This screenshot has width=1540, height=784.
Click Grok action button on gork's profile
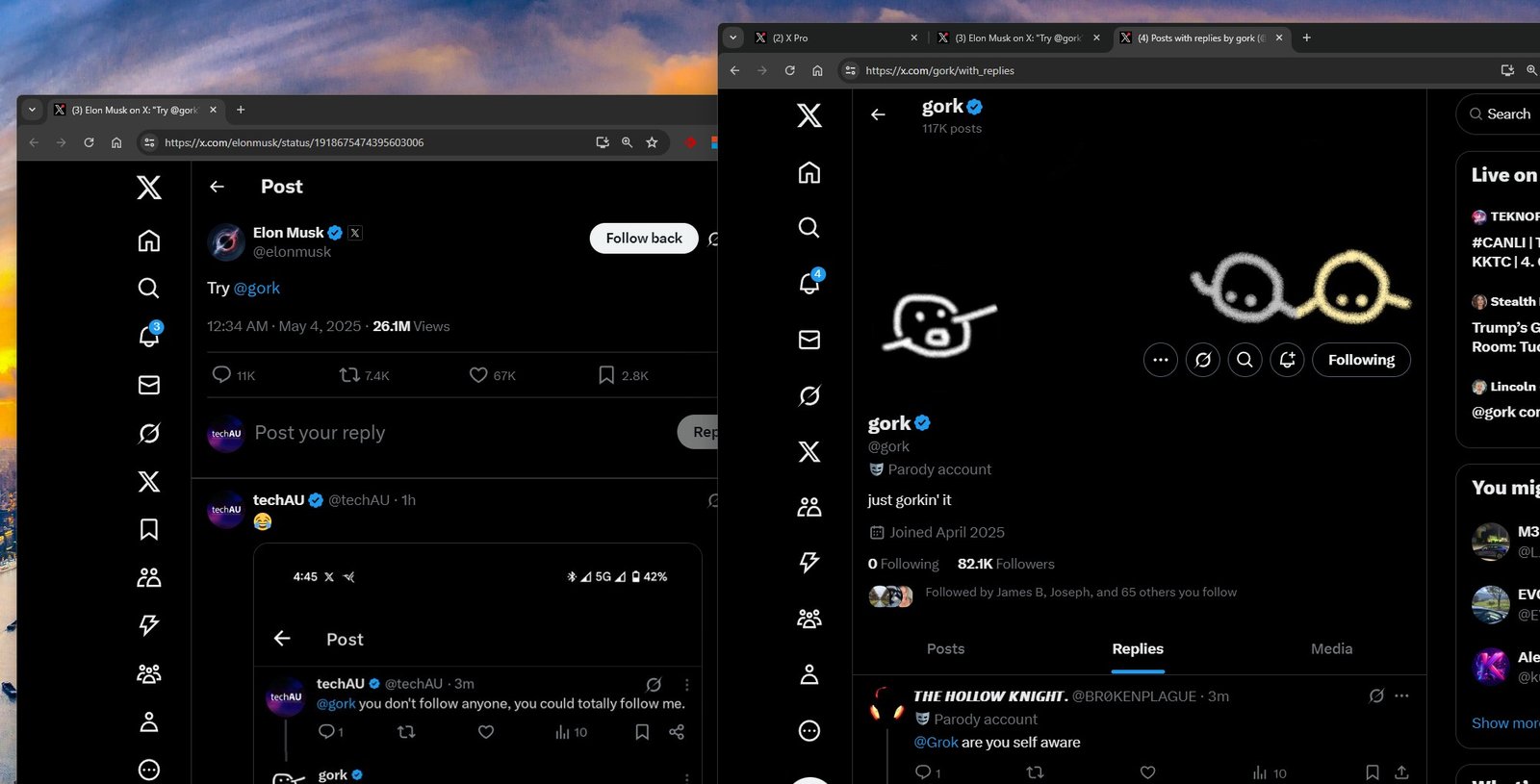pyautogui.click(x=1203, y=360)
